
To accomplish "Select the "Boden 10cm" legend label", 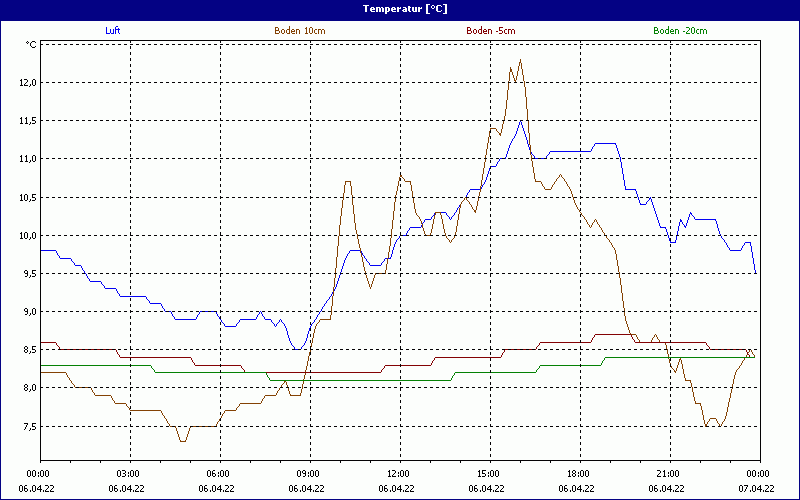I will (x=299, y=31).
